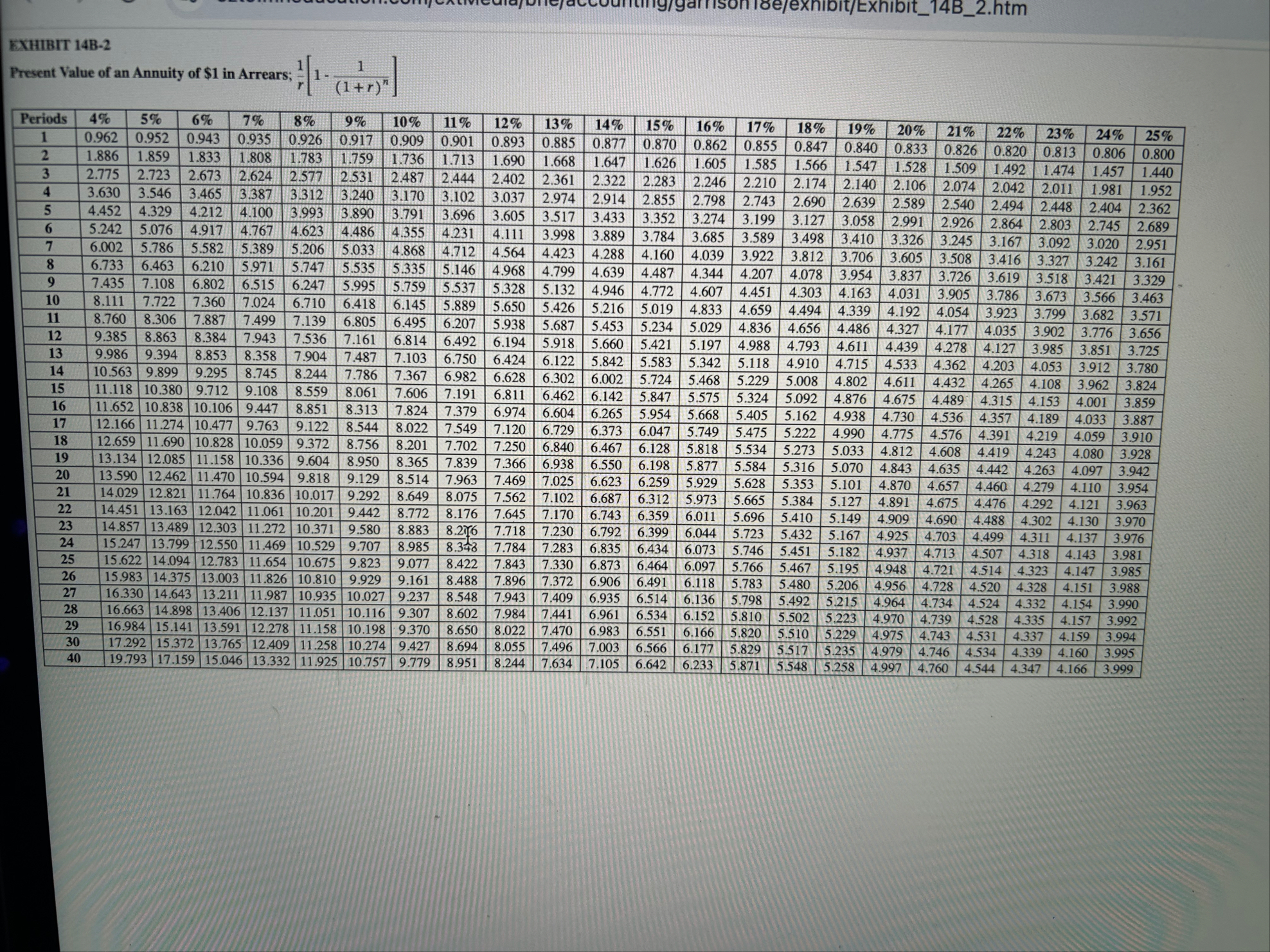Screen dimensions: 1270x952
Task: Click the URL text in address bar
Action: point(707,8)
